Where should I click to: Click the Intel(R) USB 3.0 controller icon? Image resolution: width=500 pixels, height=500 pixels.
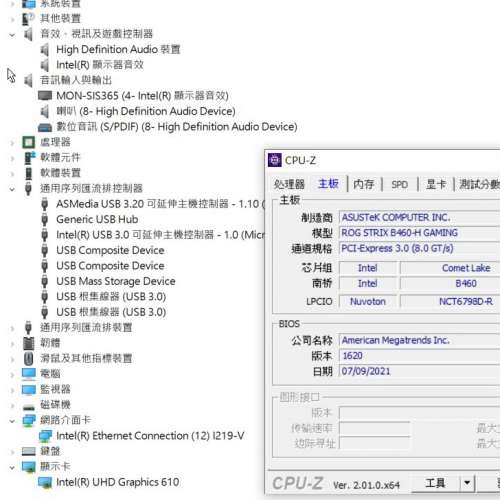click(x=45, y=235)
